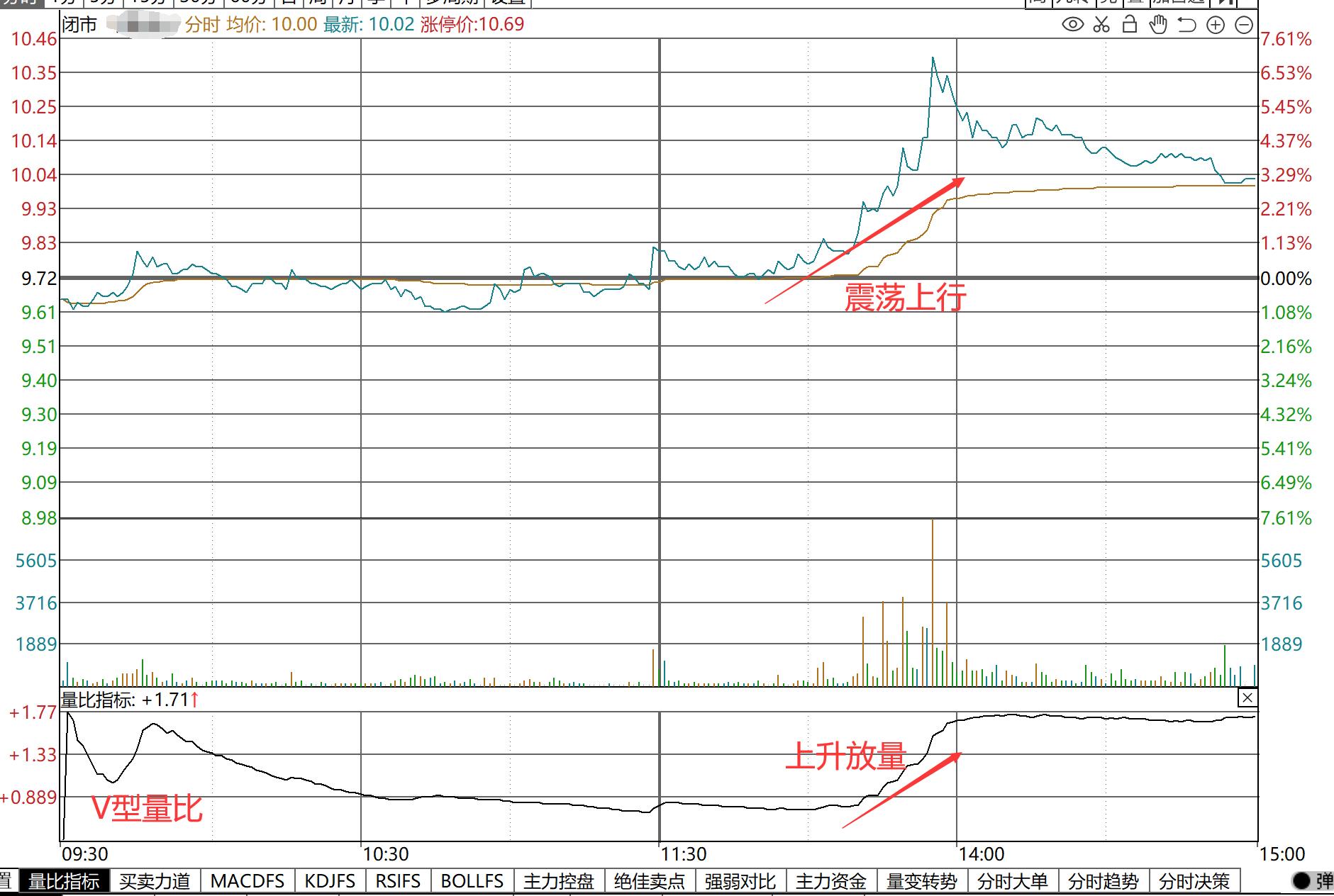Click the 3.29% percentage axis label
The width and height of the screenshot is (1334, 896).
1286,175
